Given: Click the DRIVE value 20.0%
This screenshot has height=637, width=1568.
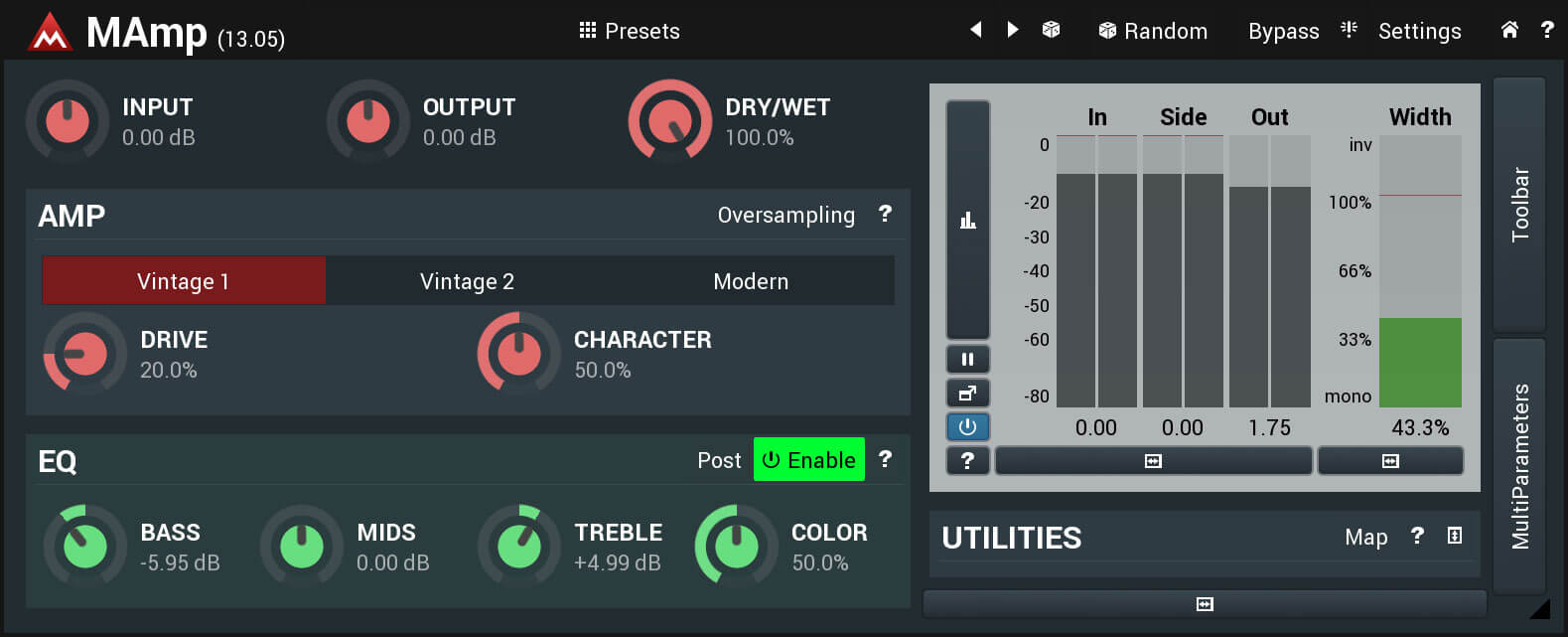Looking at the screenshot, I should click(x=169, y=370).
